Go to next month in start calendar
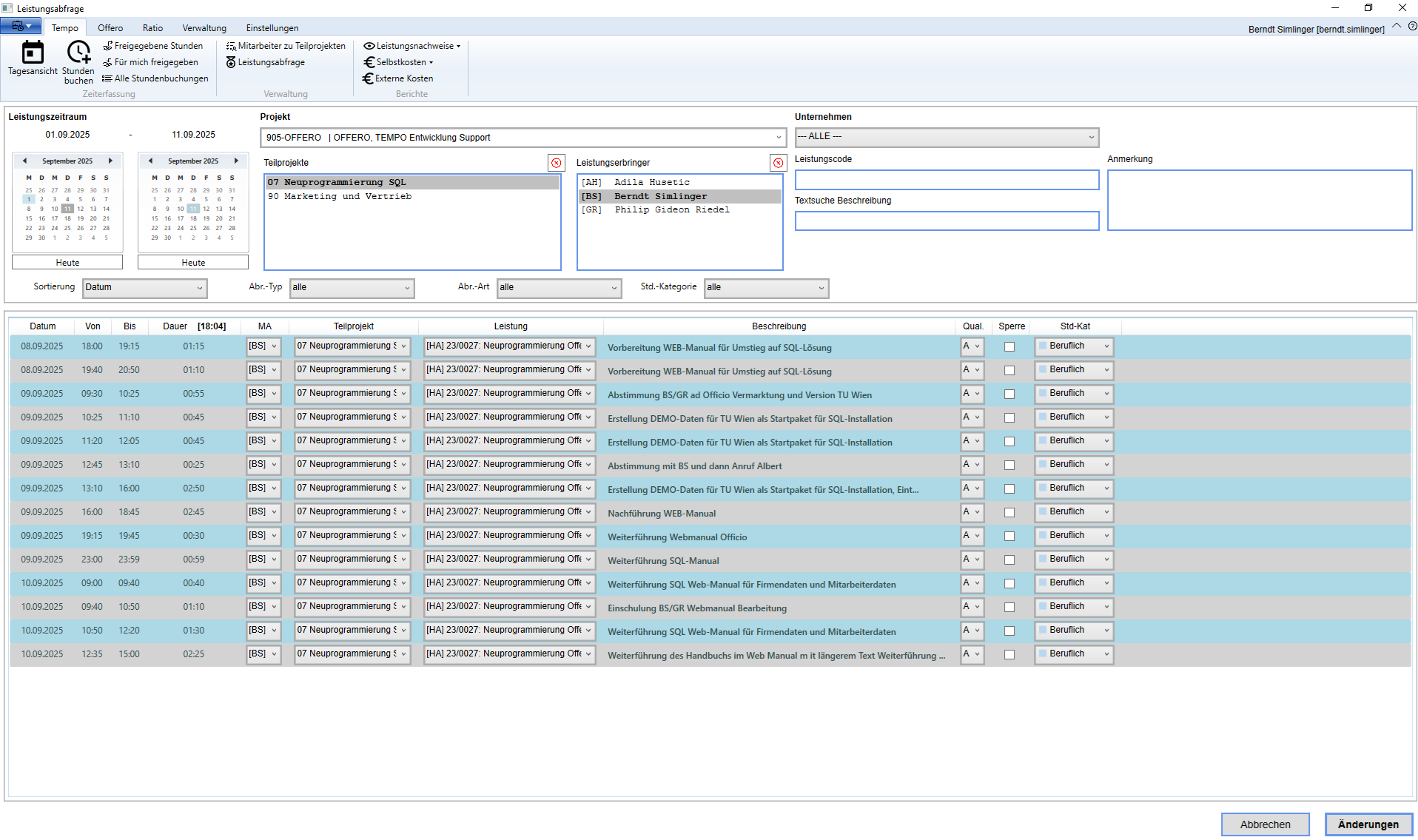Image resolution: width=1418 pixels, height=840 pixels. pos(110,161)
